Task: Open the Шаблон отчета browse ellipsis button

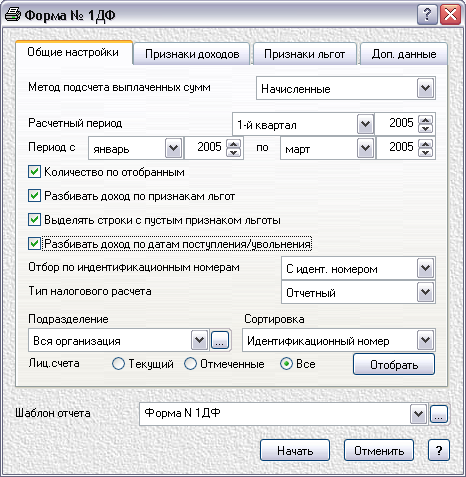Action: coord(439,414)
